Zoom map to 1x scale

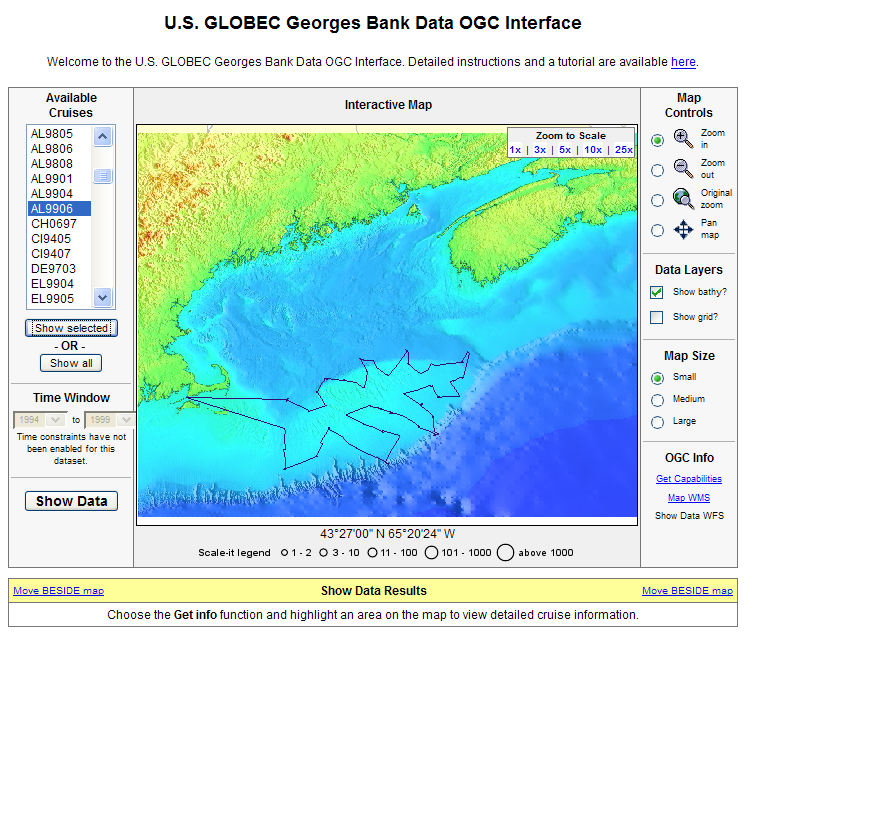click(515, 150)
